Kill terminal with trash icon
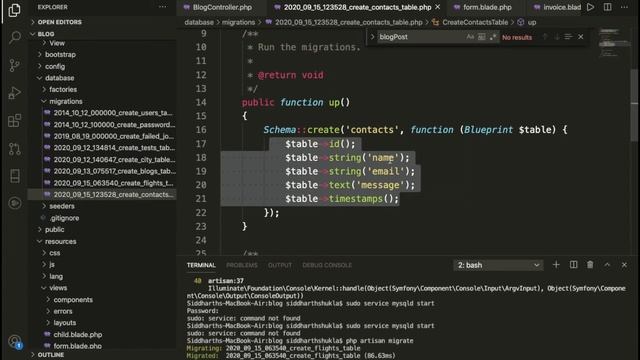Viewport: 640px width, 360px height. 590,265
